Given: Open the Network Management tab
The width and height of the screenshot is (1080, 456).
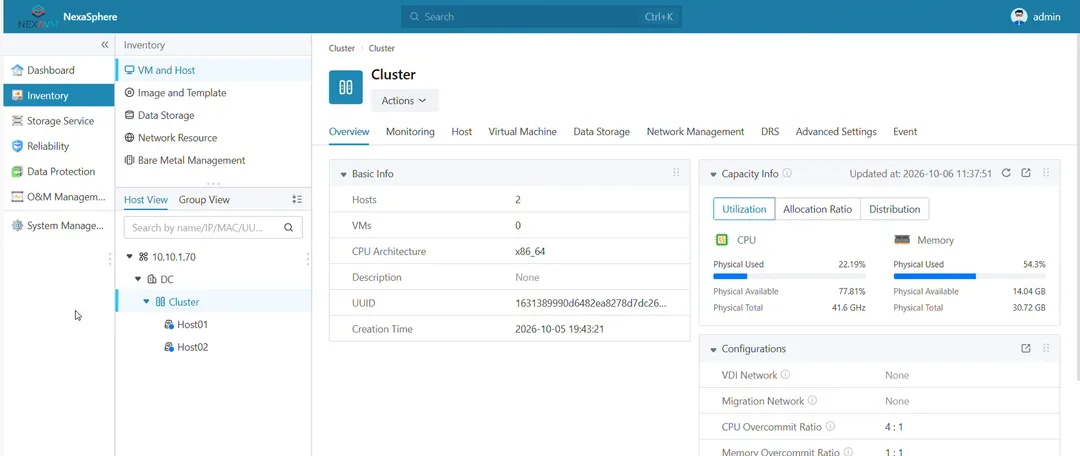Looking at the screenshot, I should [695, 132].
